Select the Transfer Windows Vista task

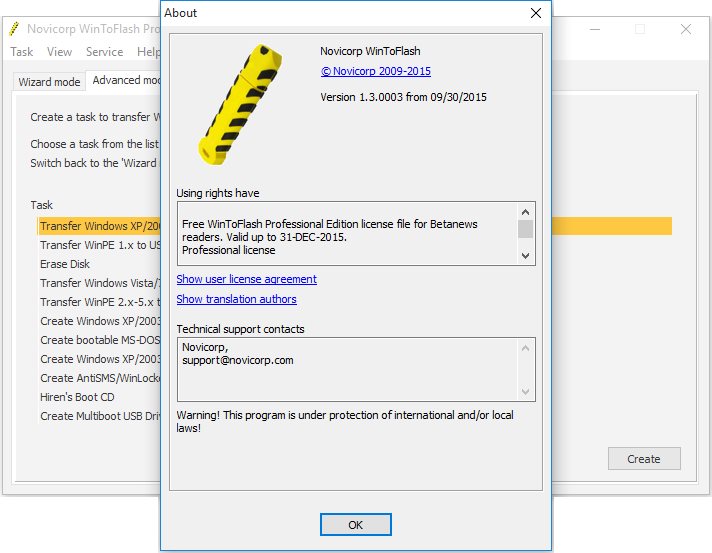99,283
